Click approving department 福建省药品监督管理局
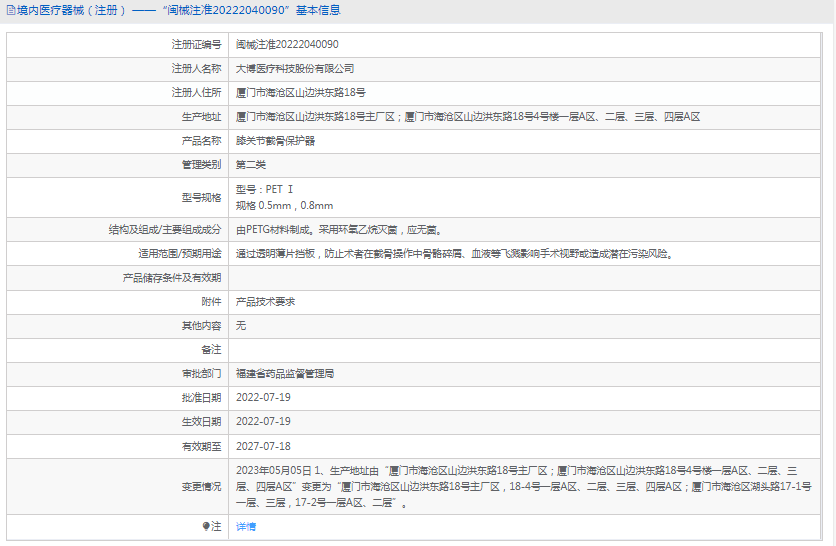The height and width of the screenshot is (546, 836). 285,373
